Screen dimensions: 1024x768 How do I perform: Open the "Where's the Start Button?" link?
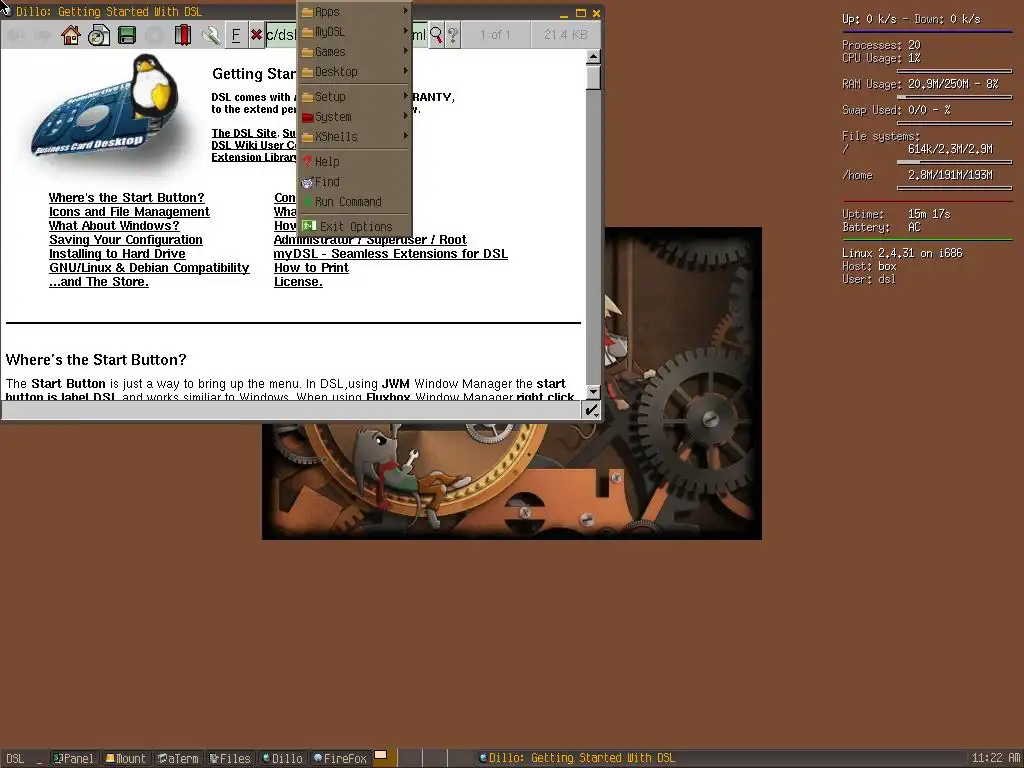click(127, 197)
